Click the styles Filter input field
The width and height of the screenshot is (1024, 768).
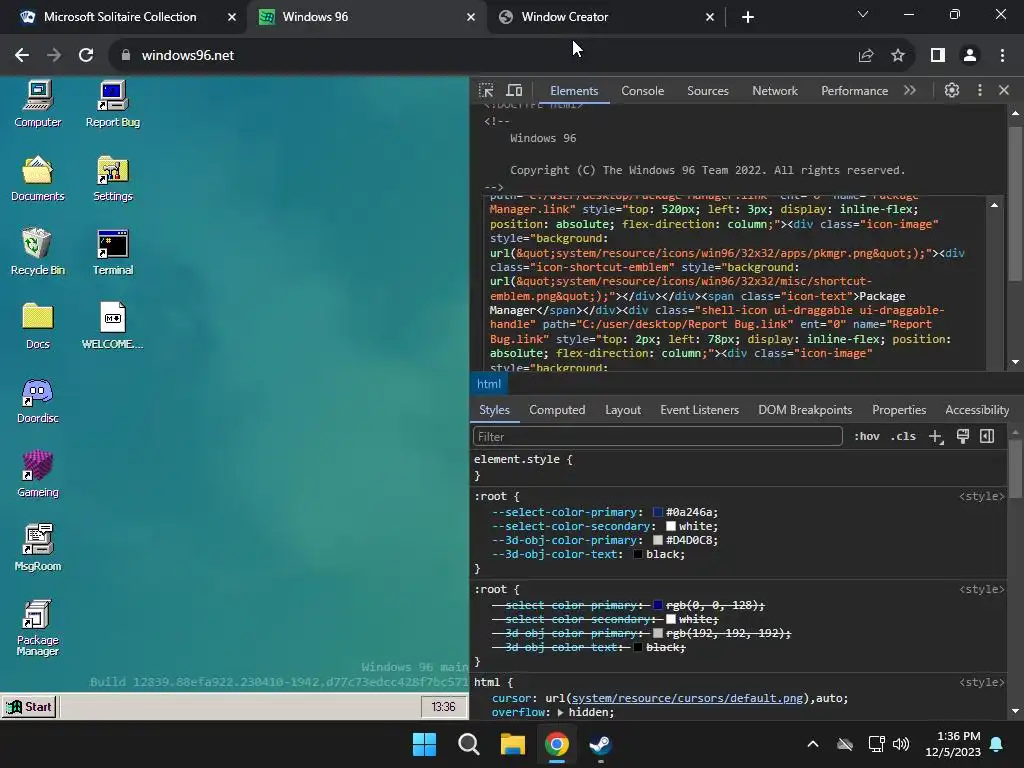click(x=658, y=436)
